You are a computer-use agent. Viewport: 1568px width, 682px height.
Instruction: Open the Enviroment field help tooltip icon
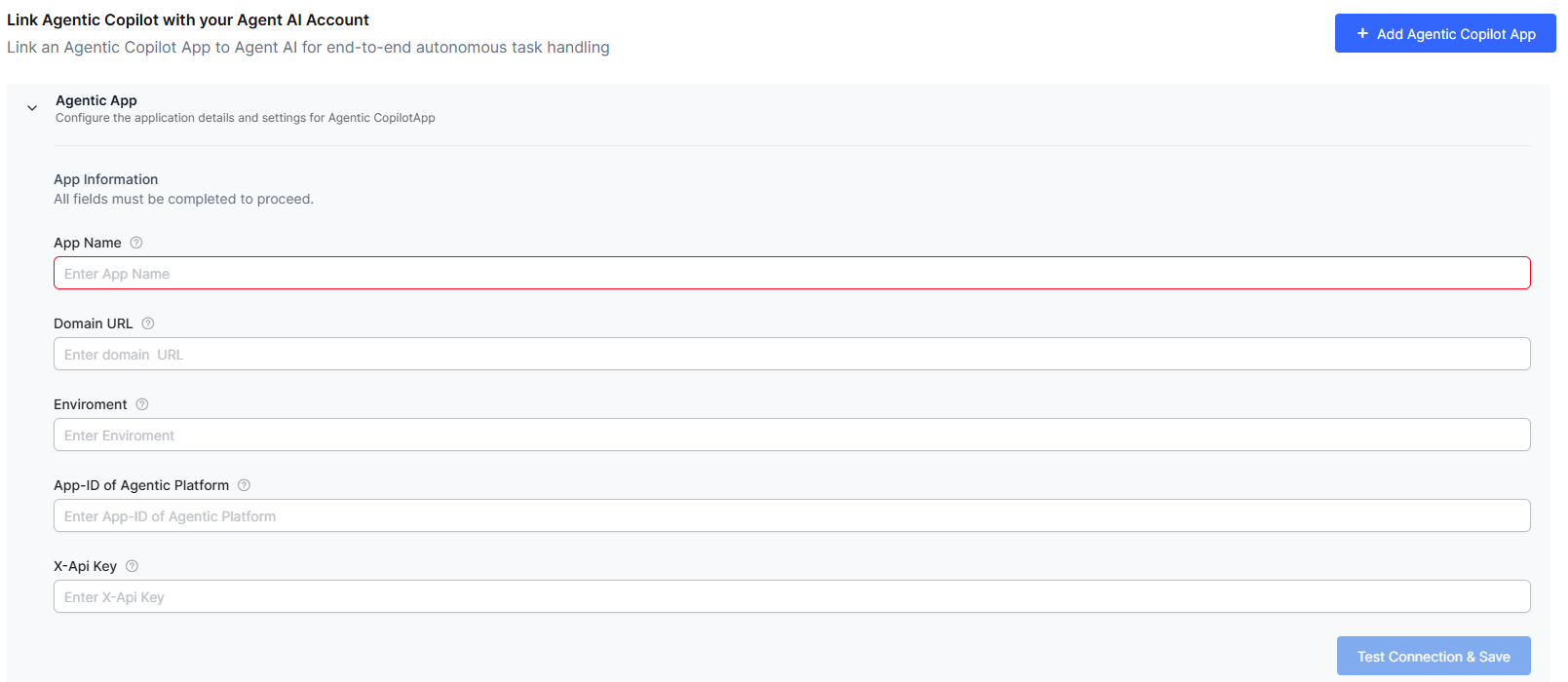coord(142,404)
